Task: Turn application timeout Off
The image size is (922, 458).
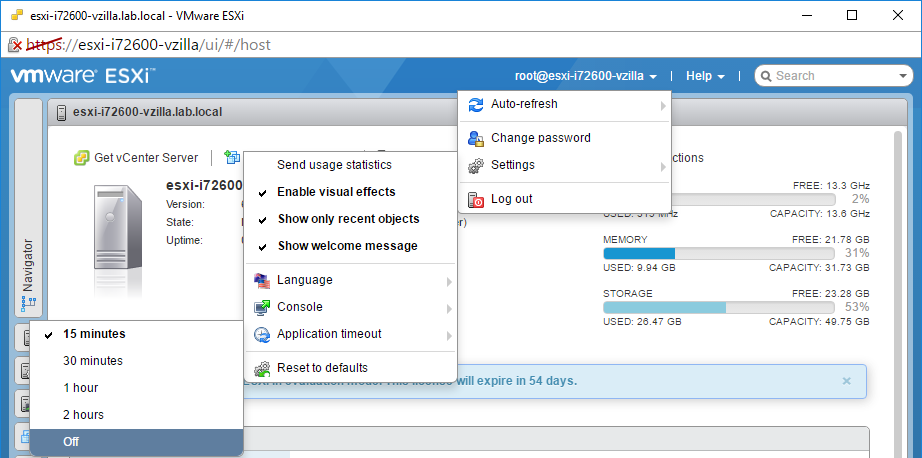Action: pyautogui.click(x=136, y=442)
